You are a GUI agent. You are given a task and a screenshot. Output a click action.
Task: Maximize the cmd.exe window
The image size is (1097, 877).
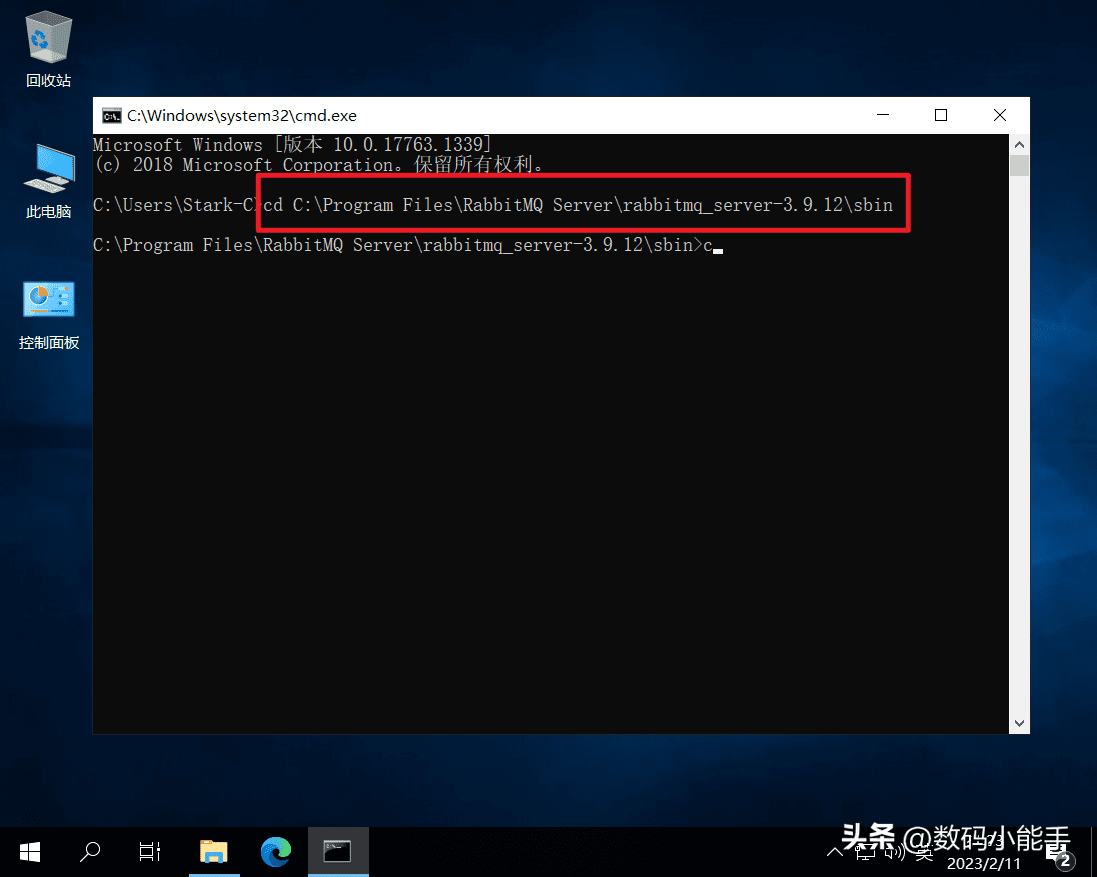pyautogui.click(x=941, y=116)
